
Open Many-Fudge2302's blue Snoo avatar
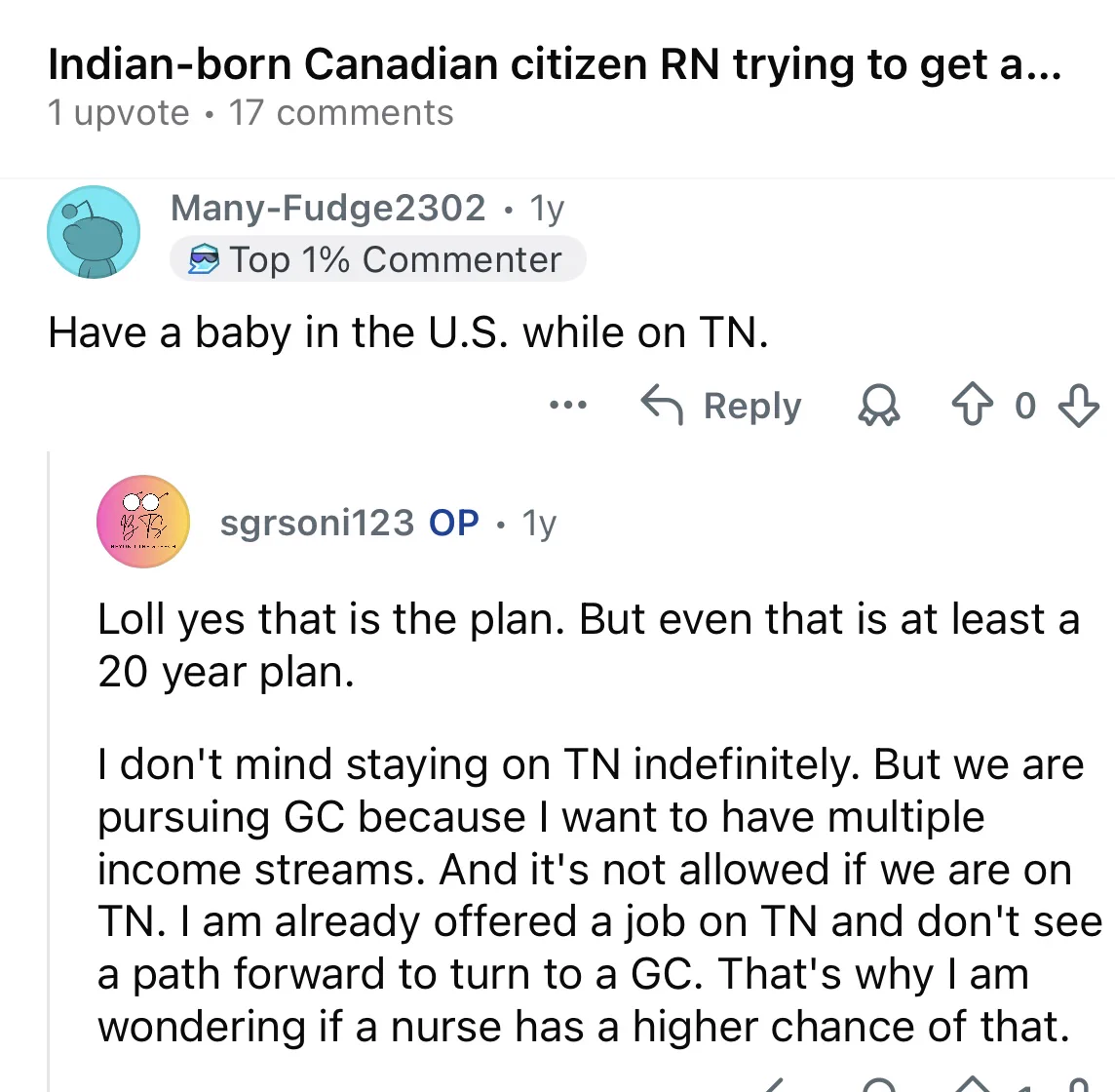pyautogui.click(x=94, y=232)
